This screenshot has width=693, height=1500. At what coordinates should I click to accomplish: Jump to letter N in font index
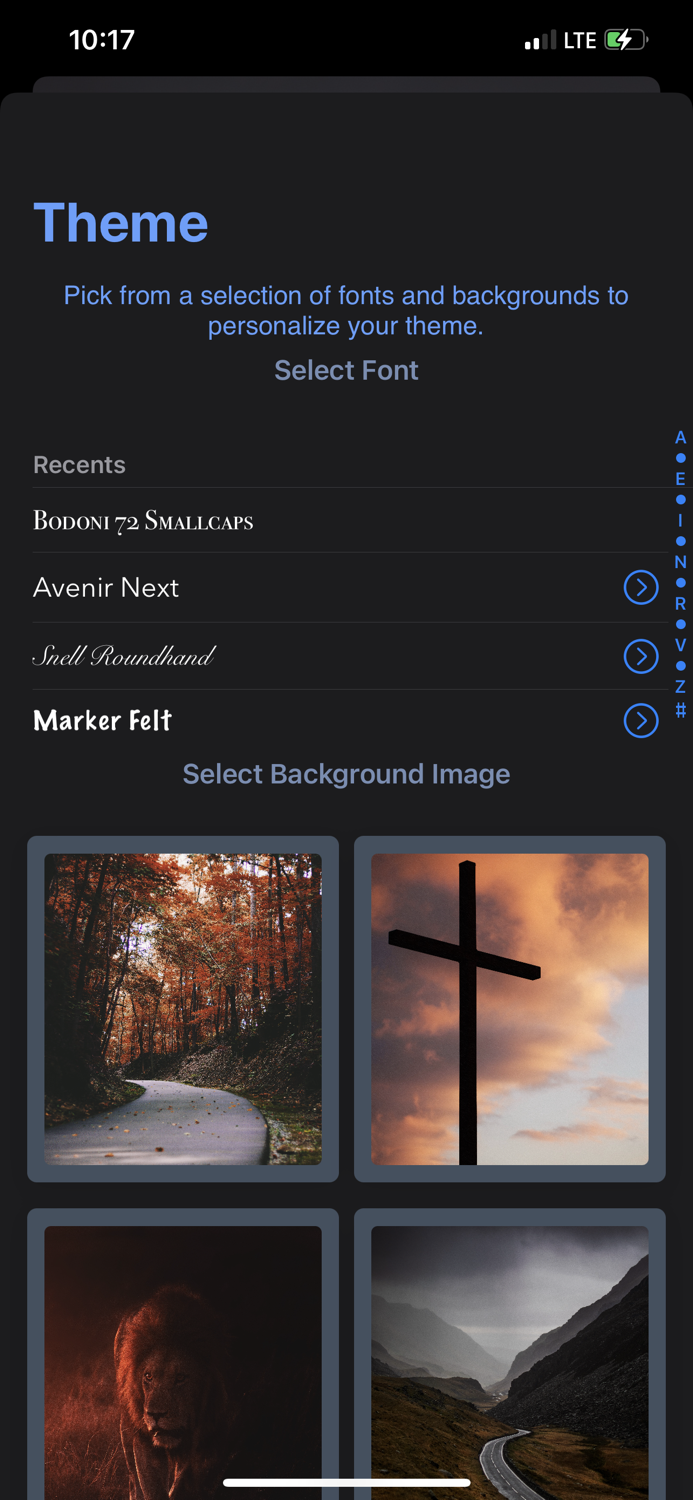click(680, 562)
